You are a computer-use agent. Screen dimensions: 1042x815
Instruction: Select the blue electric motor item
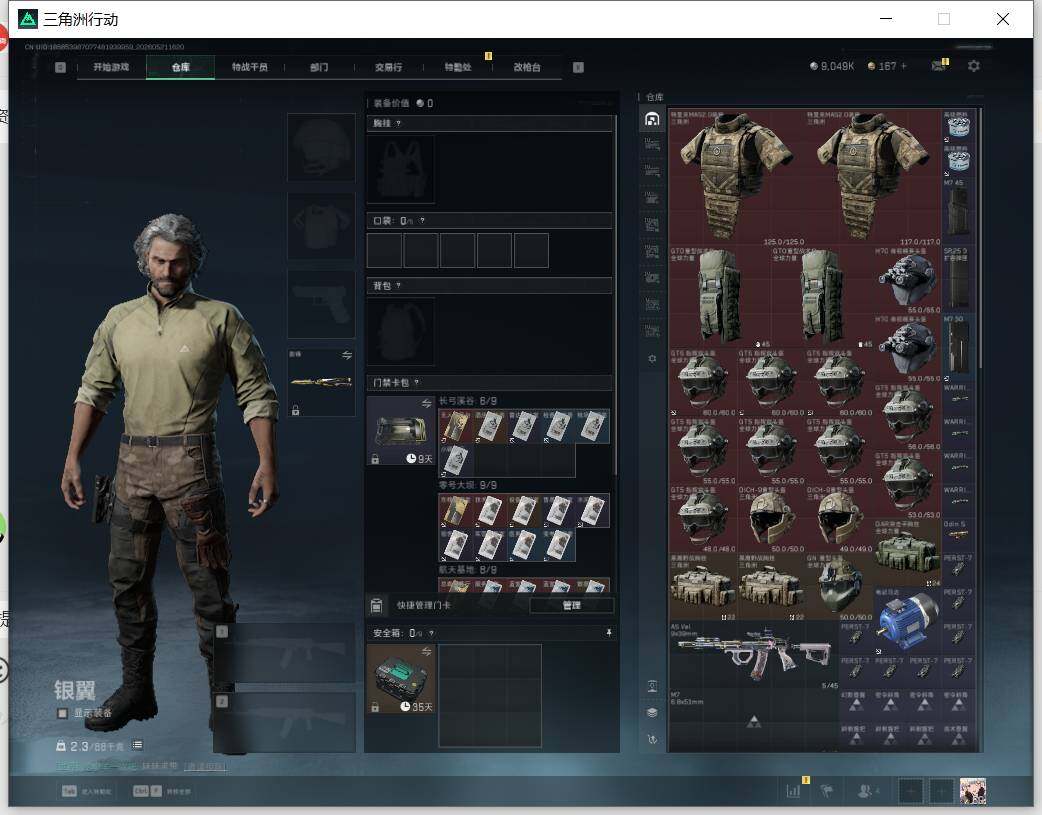pos(907,622)
